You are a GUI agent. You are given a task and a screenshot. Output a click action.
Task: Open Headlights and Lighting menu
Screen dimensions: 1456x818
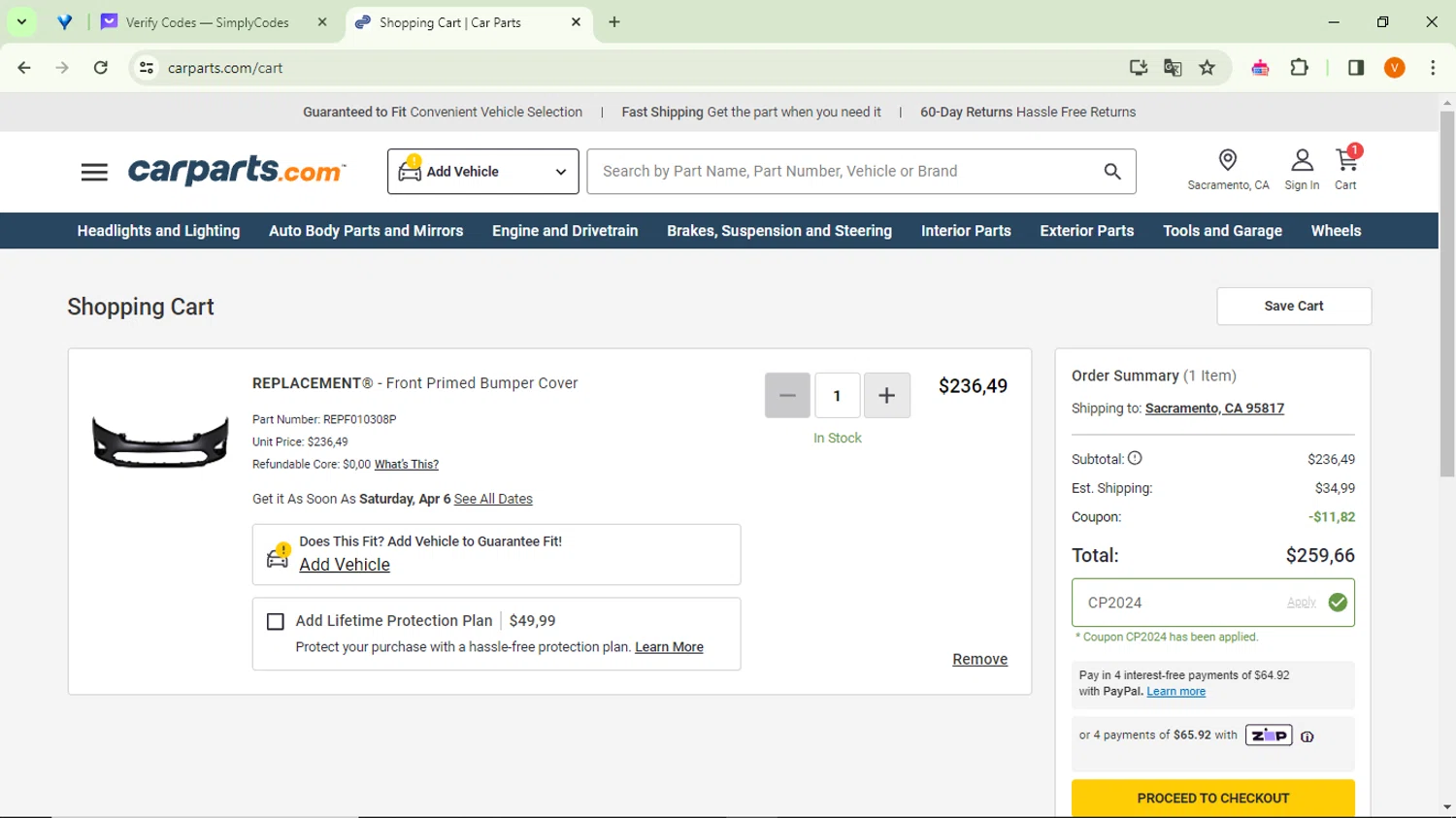tap(158, 231)
